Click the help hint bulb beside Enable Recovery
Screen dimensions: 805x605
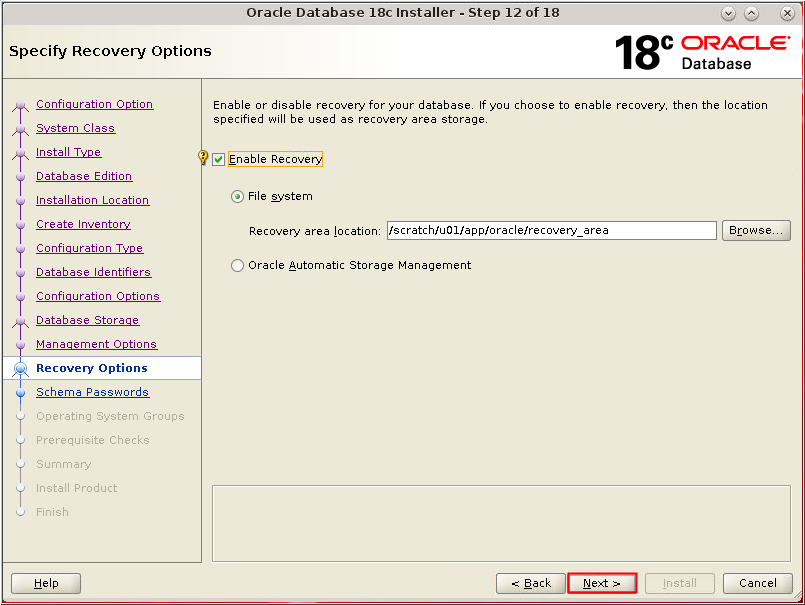(x=203, y=157)
